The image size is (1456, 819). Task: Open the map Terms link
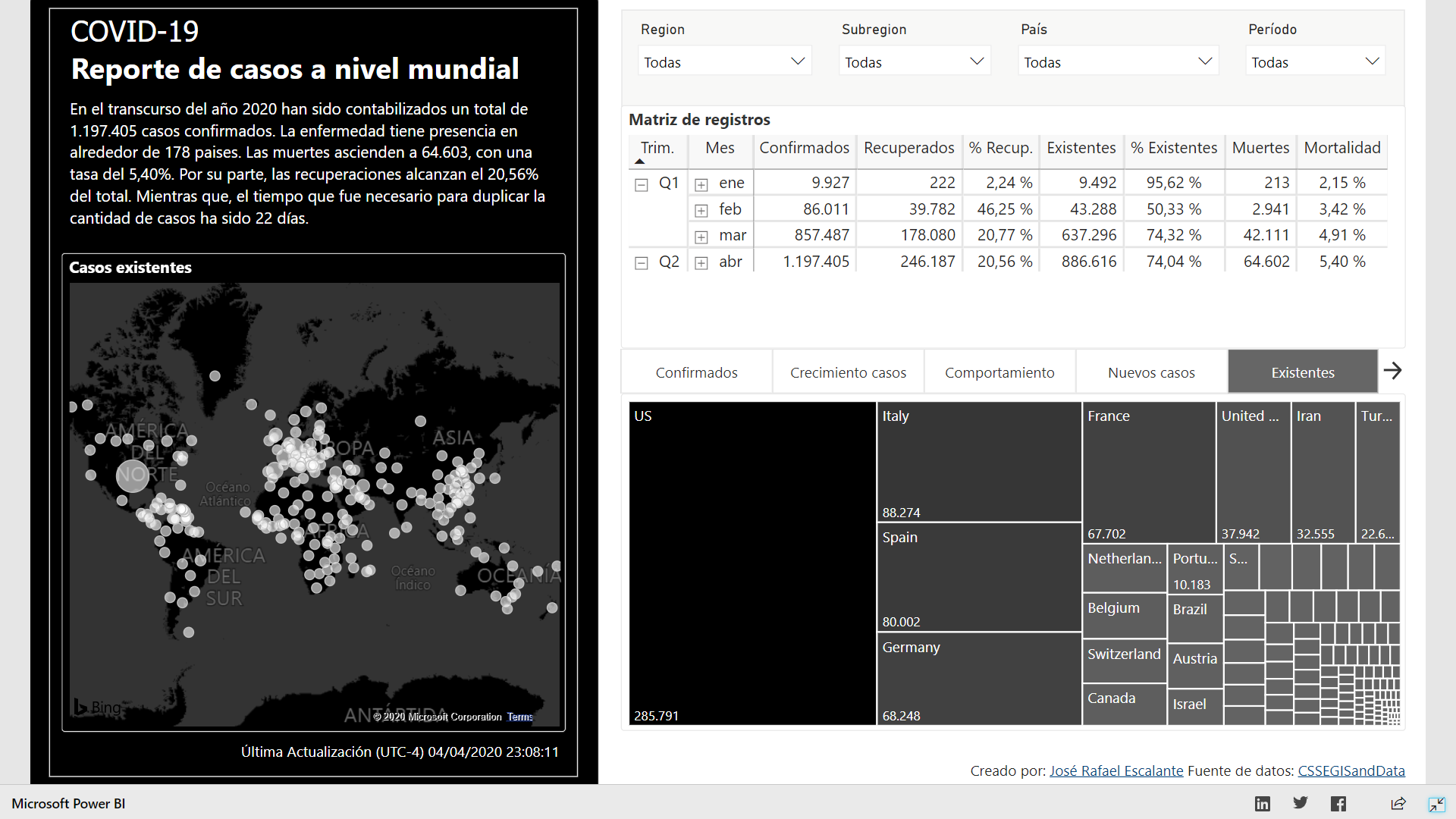[x=520, y=717]
